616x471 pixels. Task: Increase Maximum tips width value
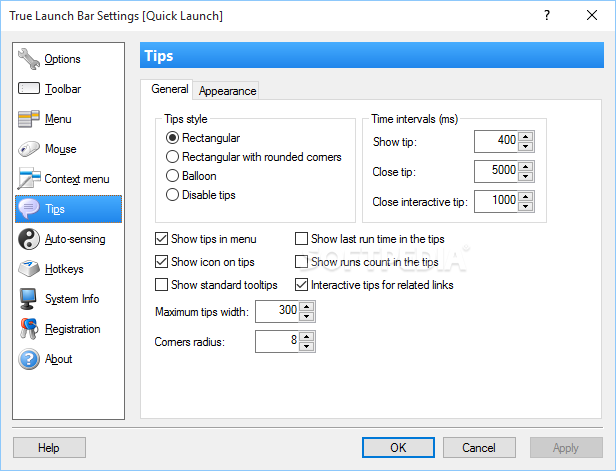[306, 306]
